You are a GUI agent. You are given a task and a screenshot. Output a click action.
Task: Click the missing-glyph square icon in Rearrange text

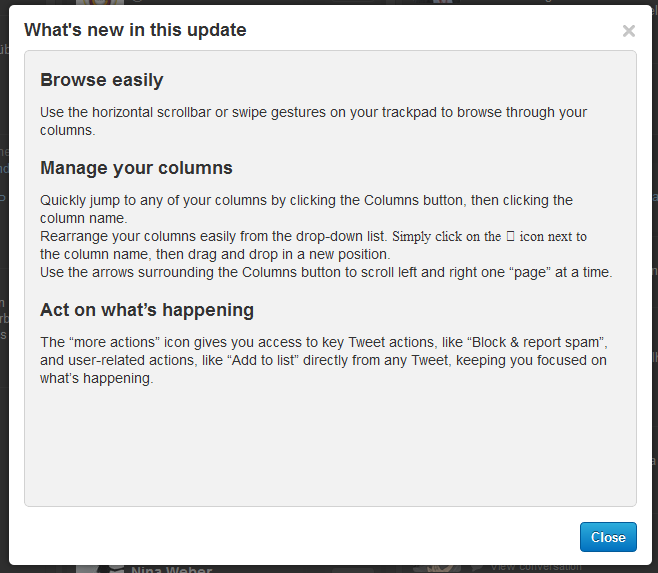click(x=510, y=236)
